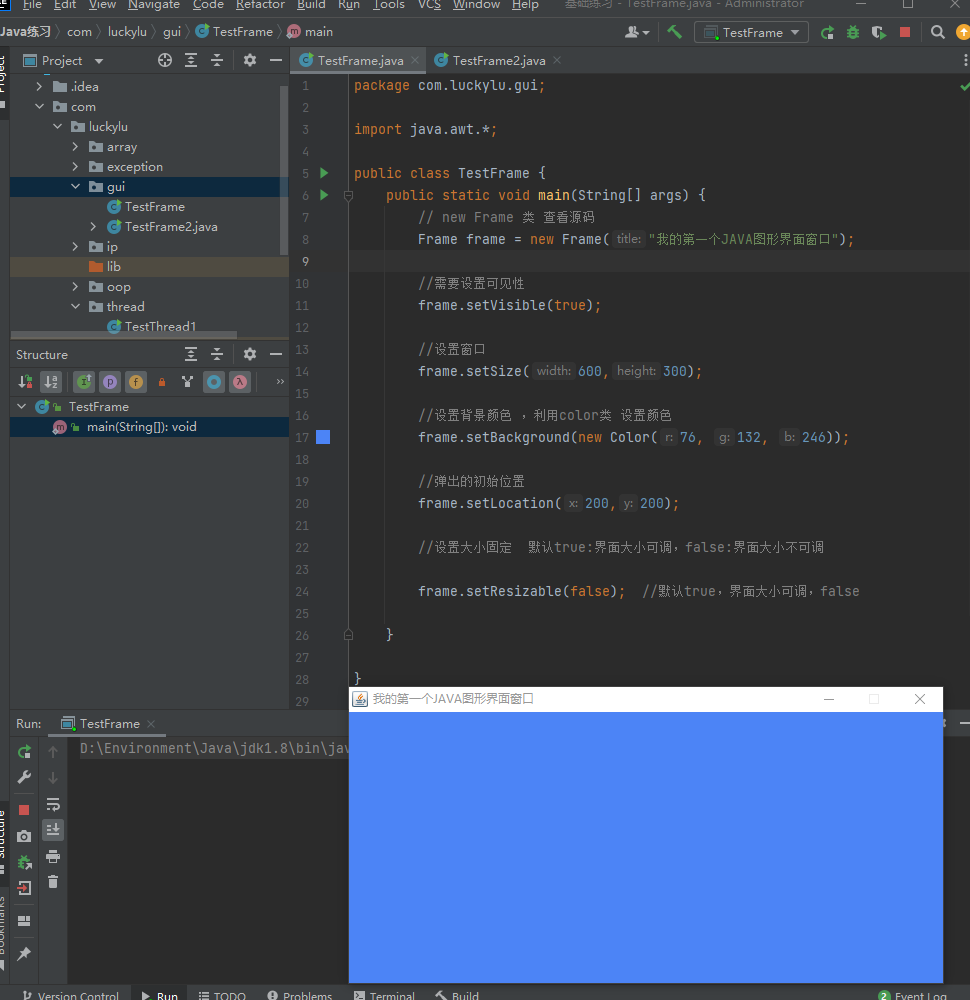Open the TODO tool window
Viewport: 970px width, 1000px height.
click(x=223, y=995)
